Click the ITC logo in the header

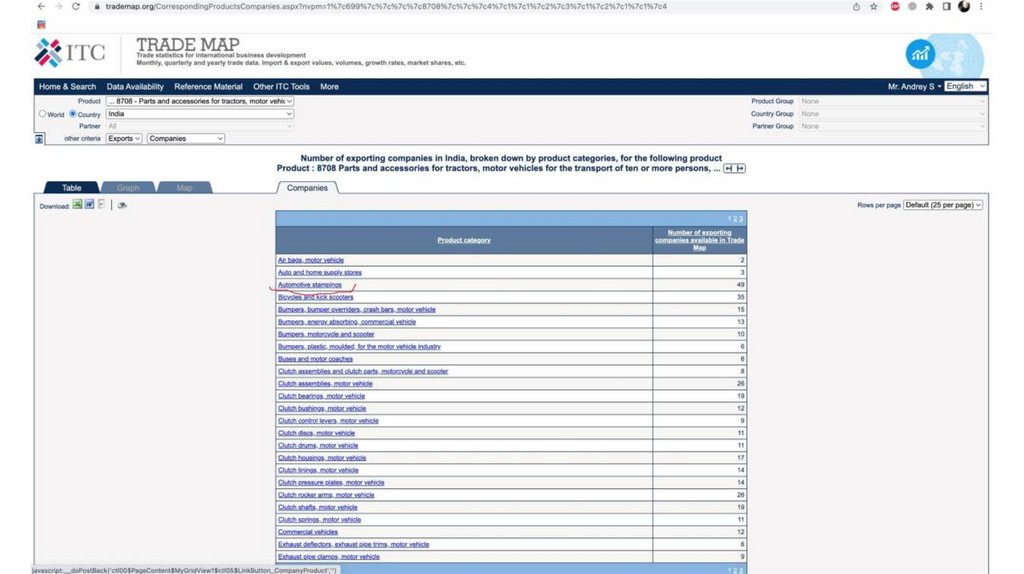(x=70, y=52)
